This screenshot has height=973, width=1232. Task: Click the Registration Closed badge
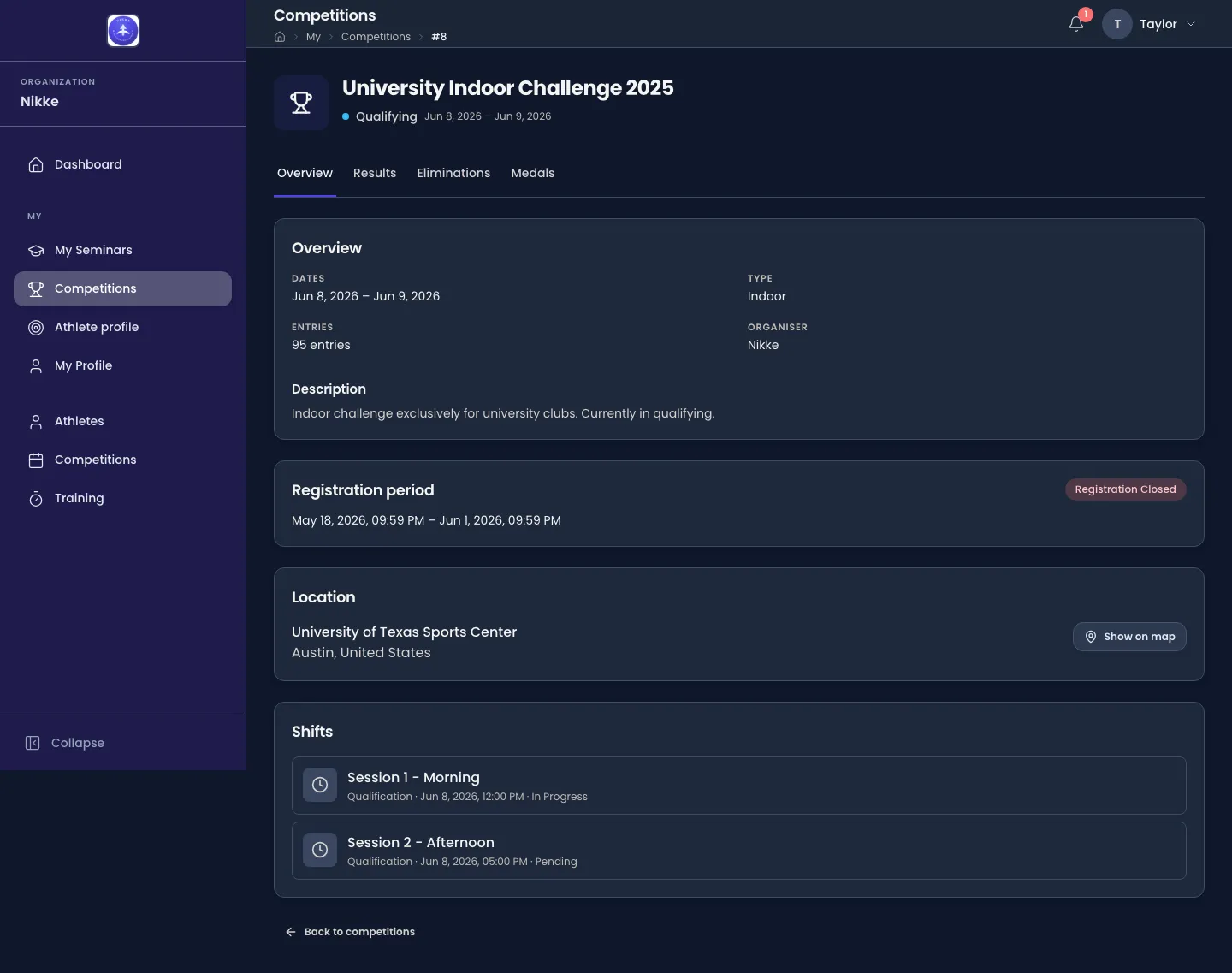1125,489
